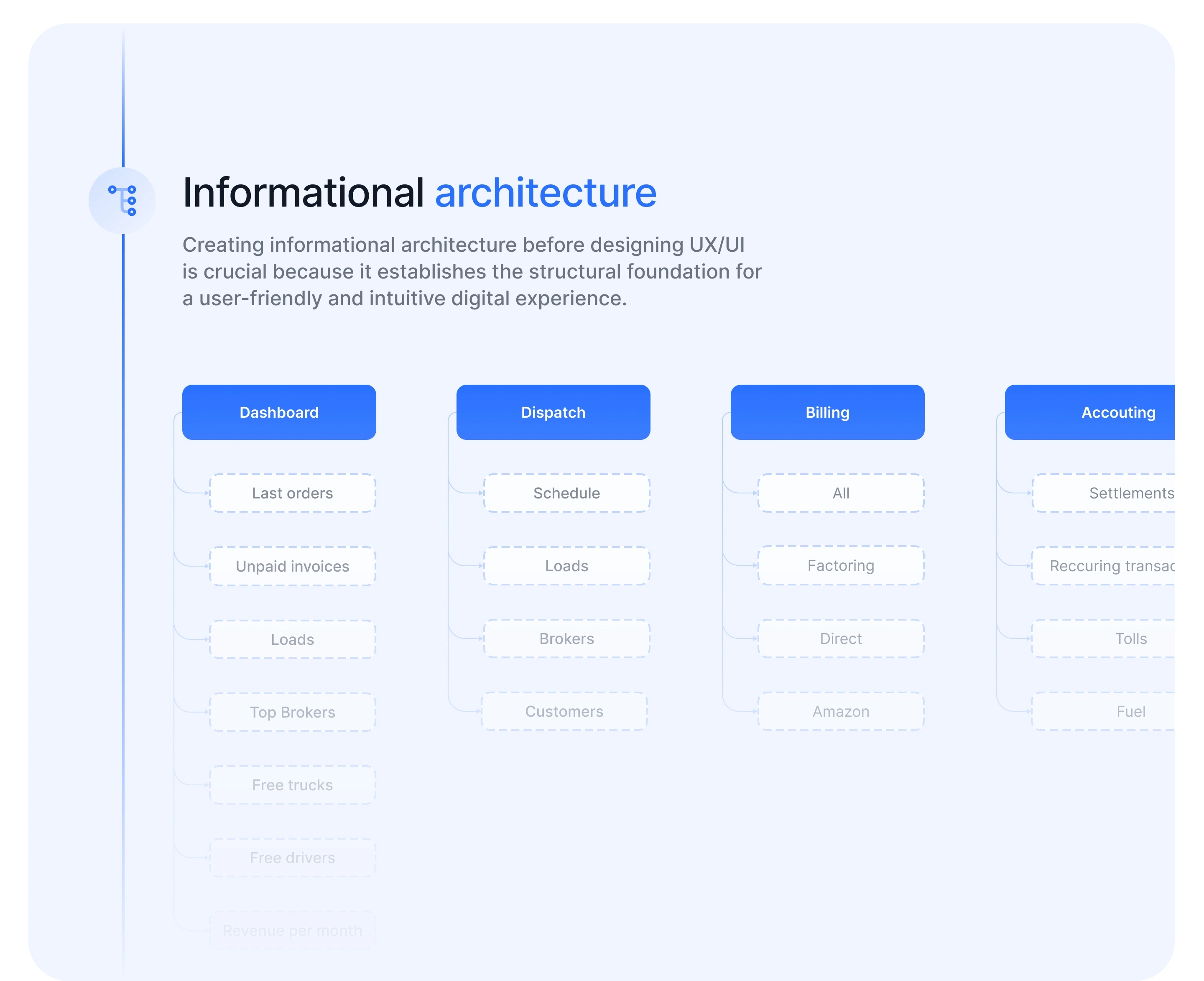The height and width of the screenshot is (981, 1204).
Task: Select the Unpaid invoices node
Action: click(292, 566)
